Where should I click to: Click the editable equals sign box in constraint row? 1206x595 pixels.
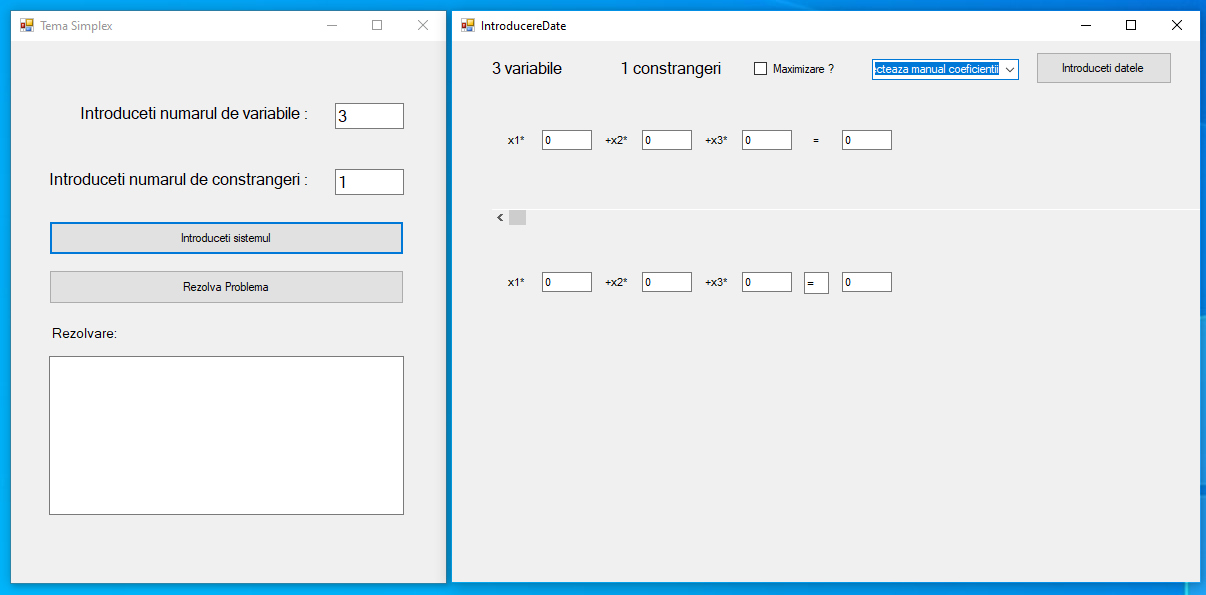point(816,283)
